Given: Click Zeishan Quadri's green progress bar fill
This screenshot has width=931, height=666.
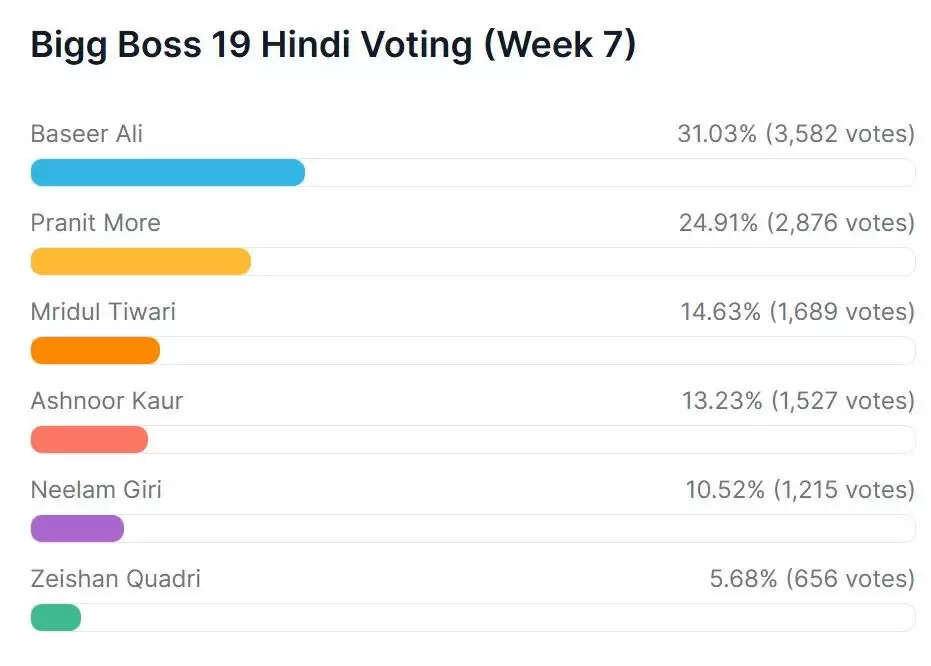Looking at the screenshot, I should tap(55, 618).
